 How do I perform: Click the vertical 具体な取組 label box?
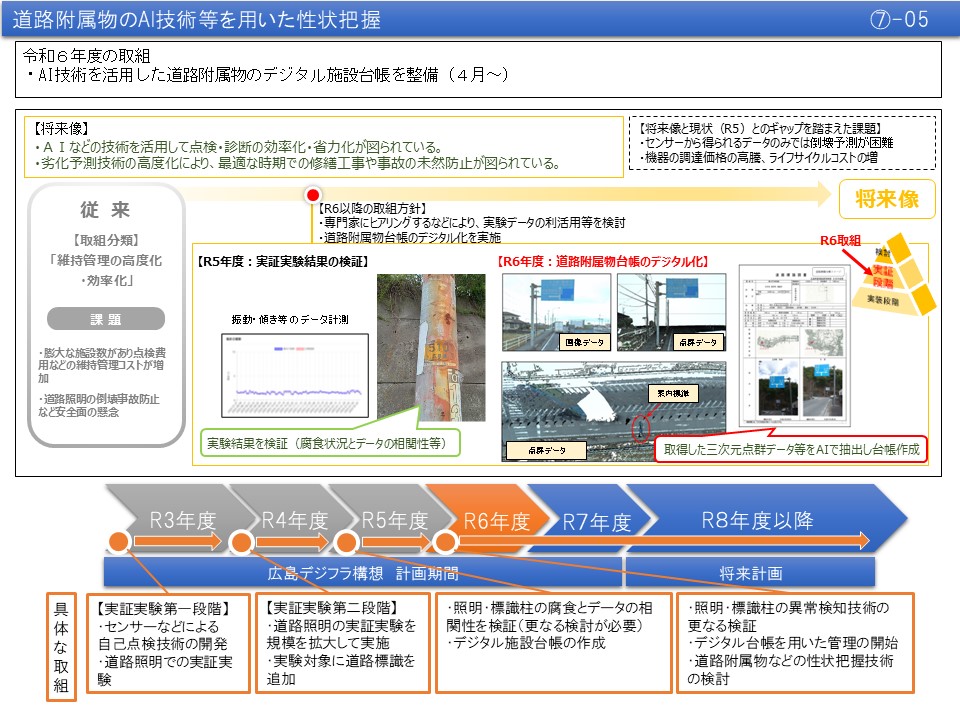coord(61,647)
